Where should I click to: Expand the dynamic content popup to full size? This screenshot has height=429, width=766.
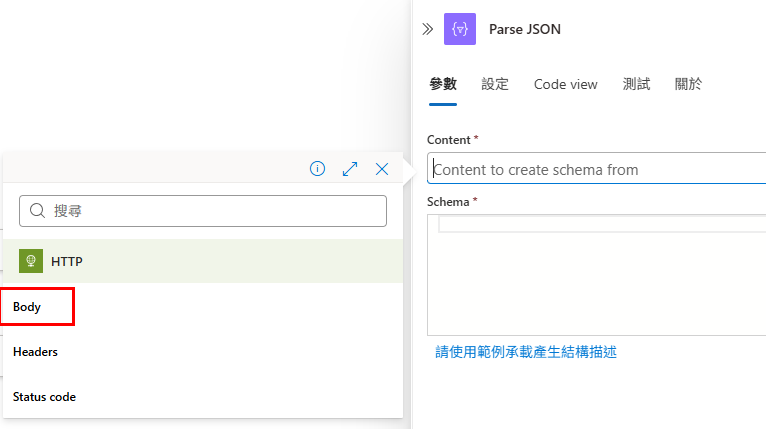coord(350,169)
